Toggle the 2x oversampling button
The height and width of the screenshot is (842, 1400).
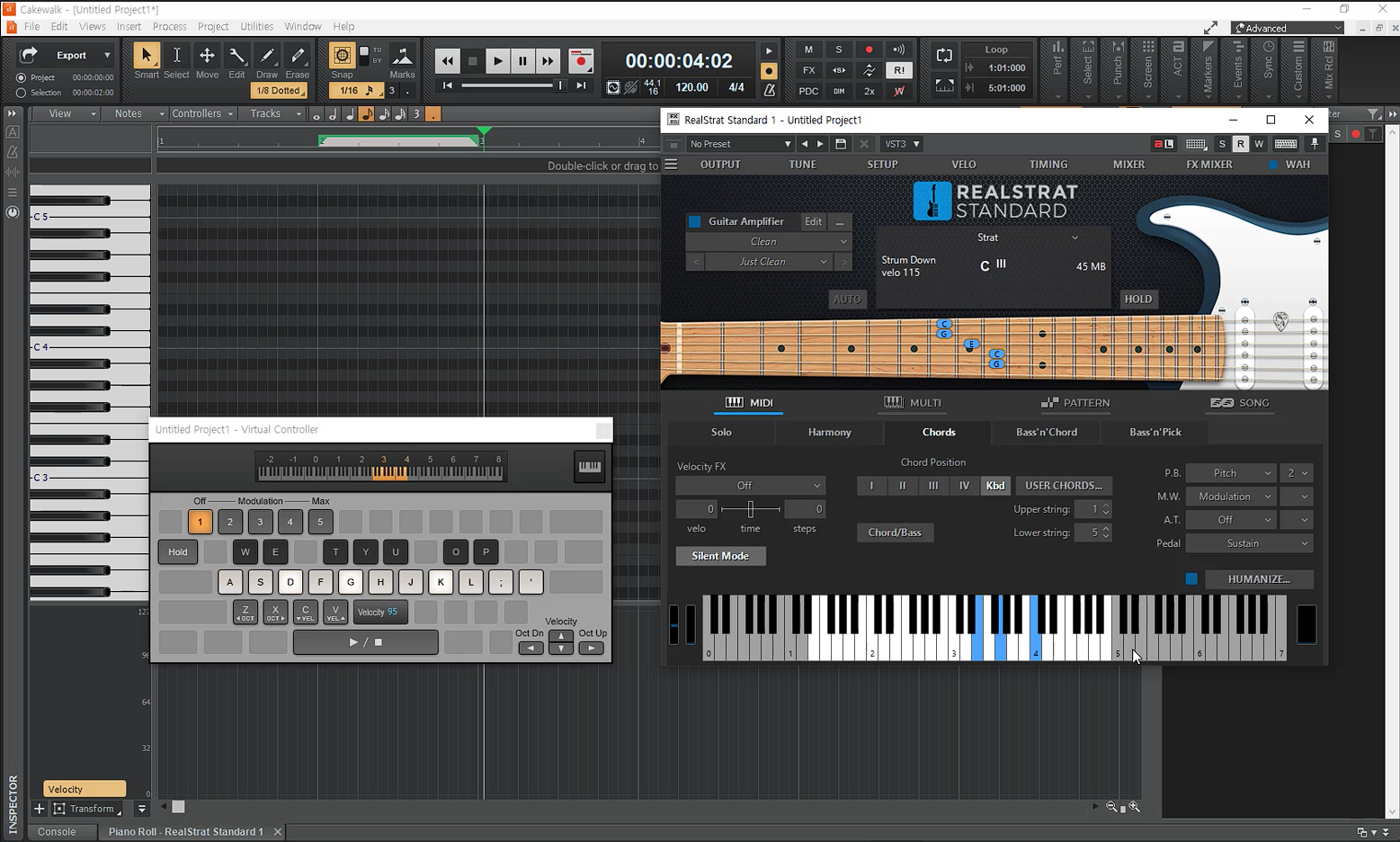[869, 91]
